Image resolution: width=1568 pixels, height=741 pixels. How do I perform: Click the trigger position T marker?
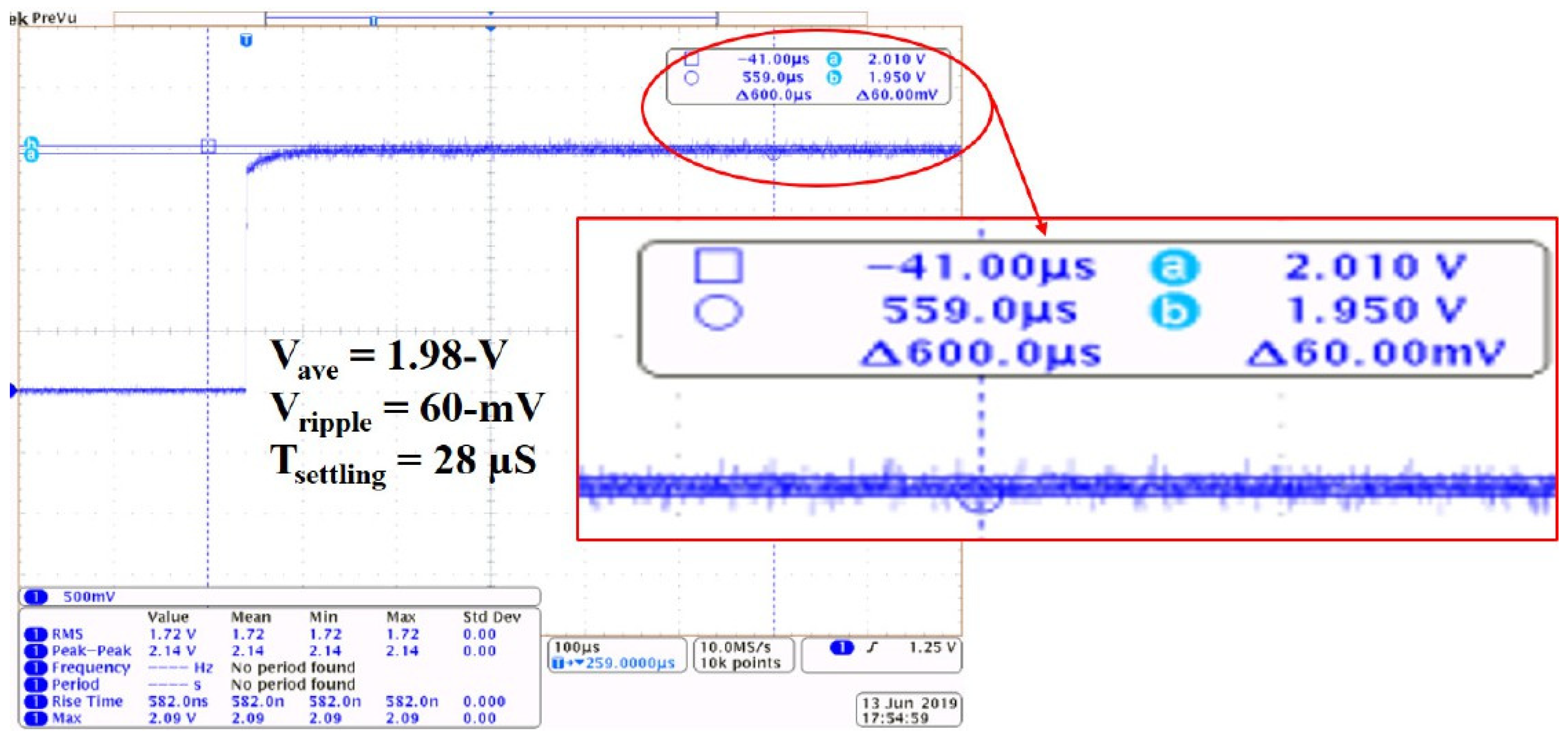click(246, 41)
